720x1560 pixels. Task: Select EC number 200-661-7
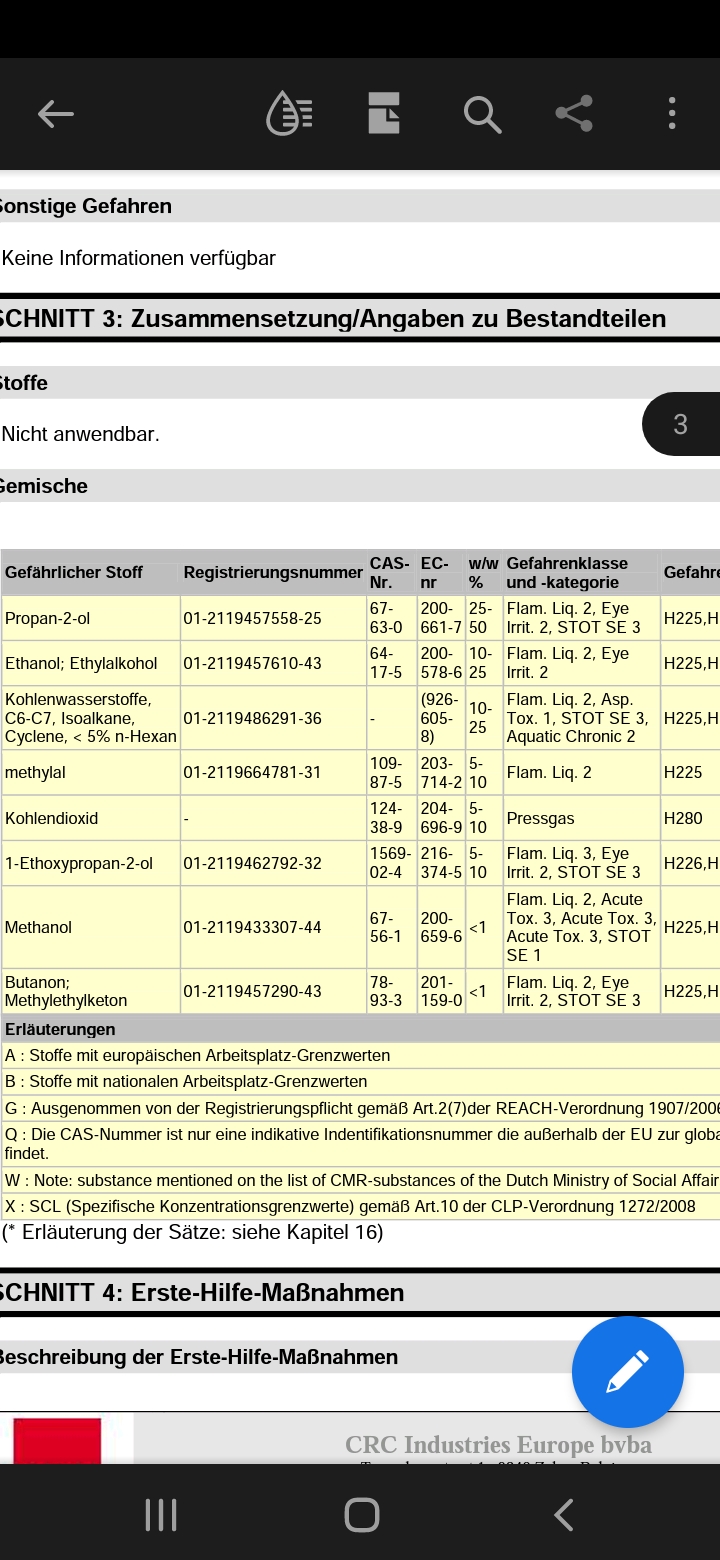(441, 618)
